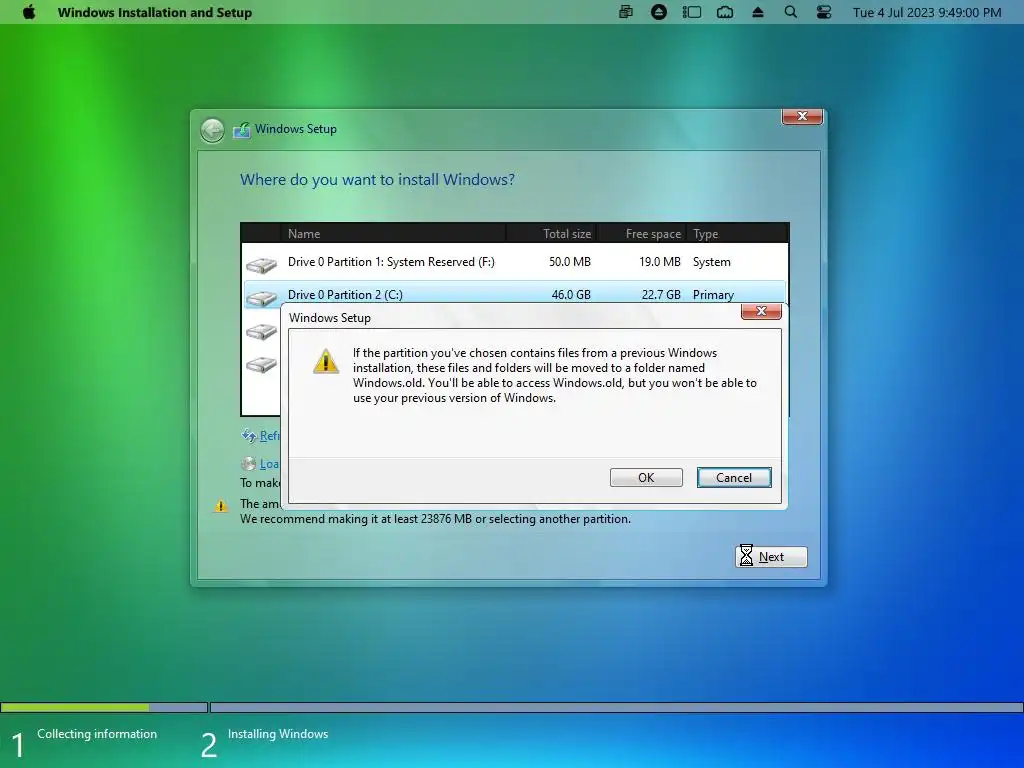Click the yellow warning icon in dialog

click(326, 361)
